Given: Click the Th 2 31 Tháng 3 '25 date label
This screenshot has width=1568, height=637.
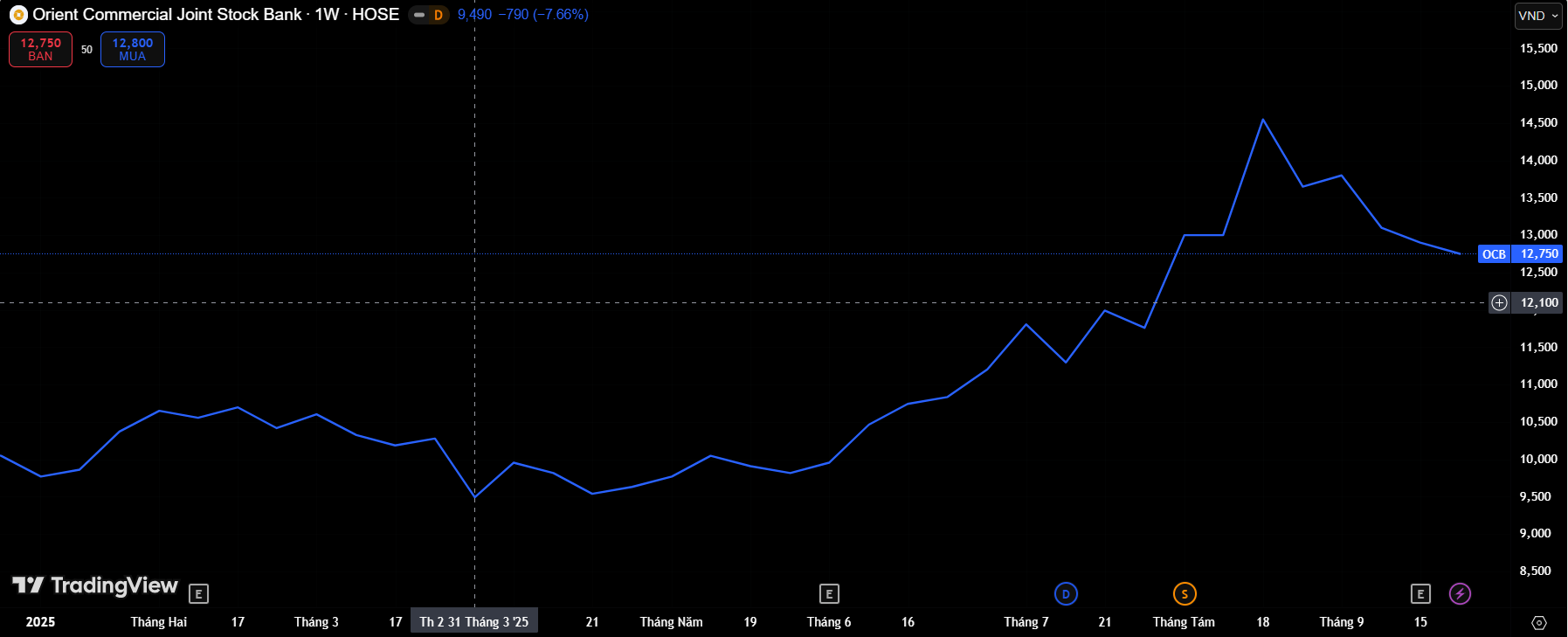Looking at the screenshot, I should click(474, 622).
